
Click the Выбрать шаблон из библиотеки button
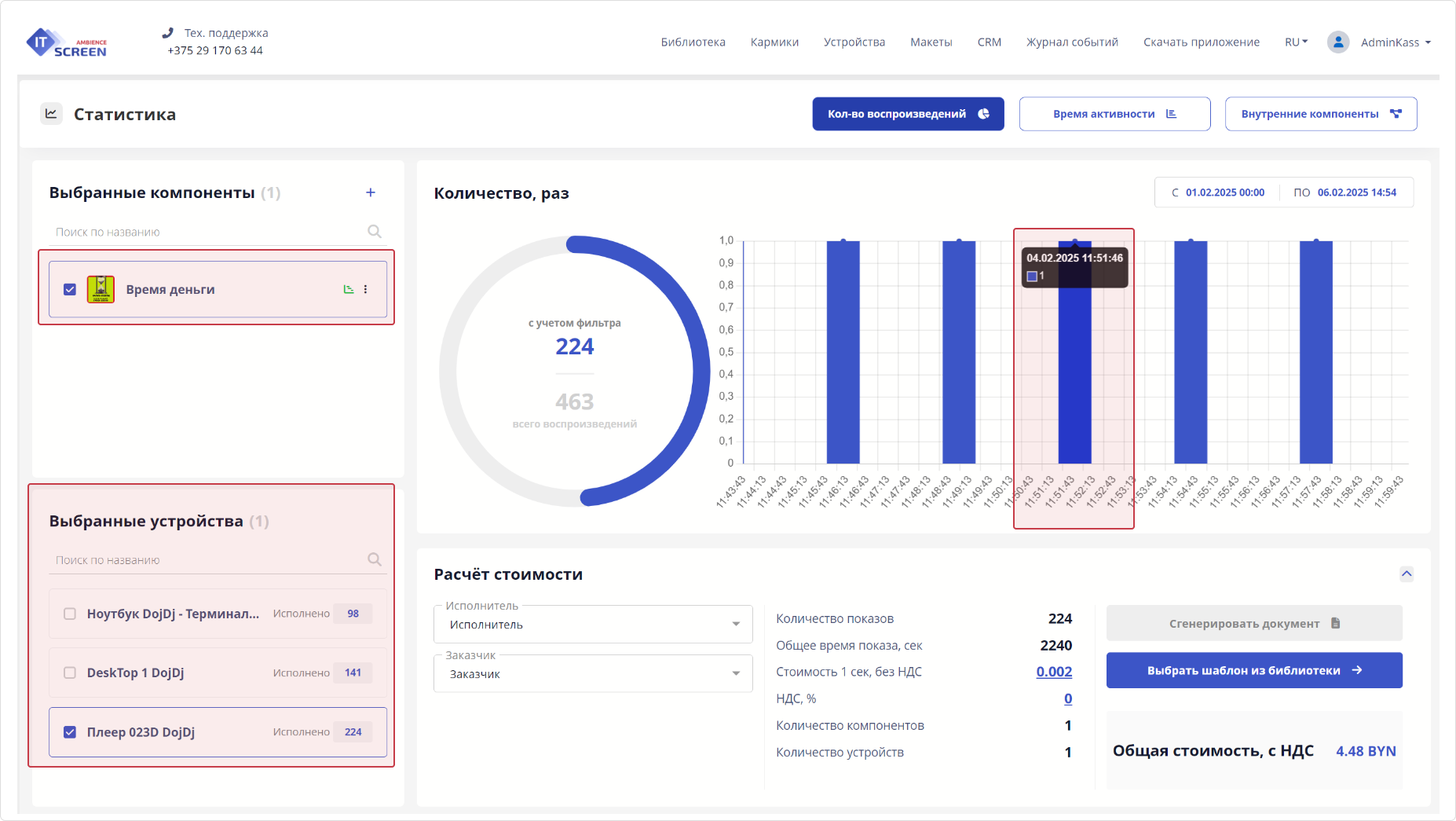pos(1253,670)
